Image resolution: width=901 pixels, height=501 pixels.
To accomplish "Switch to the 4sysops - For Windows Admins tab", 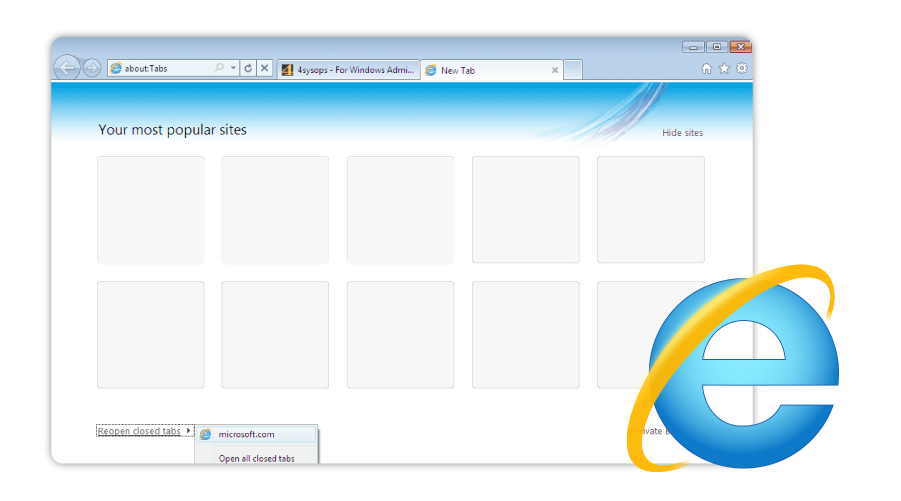I will click(x=348, y=70).
